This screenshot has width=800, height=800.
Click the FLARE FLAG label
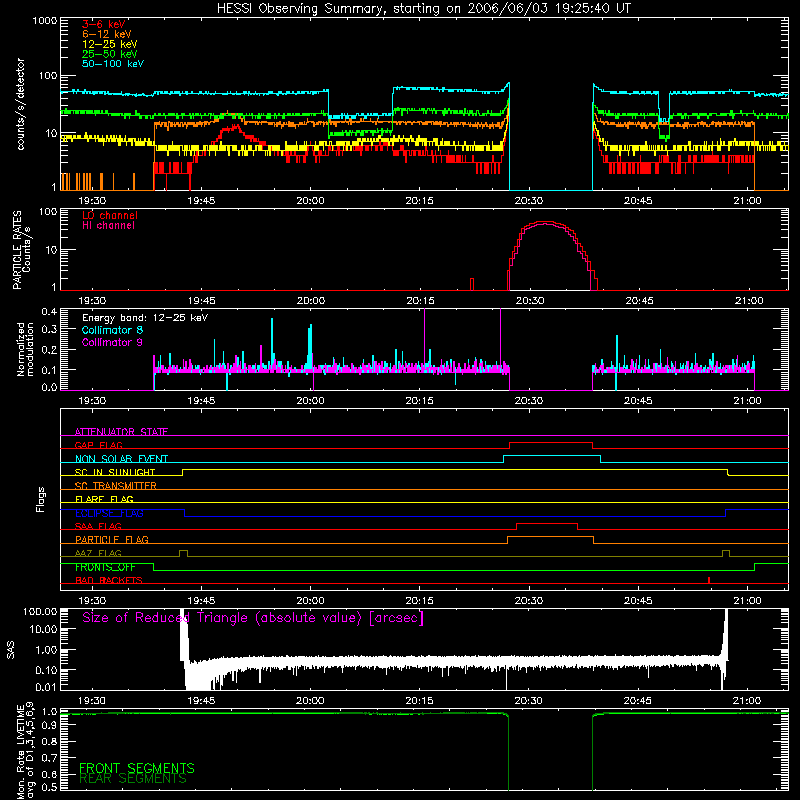(104, 499)
